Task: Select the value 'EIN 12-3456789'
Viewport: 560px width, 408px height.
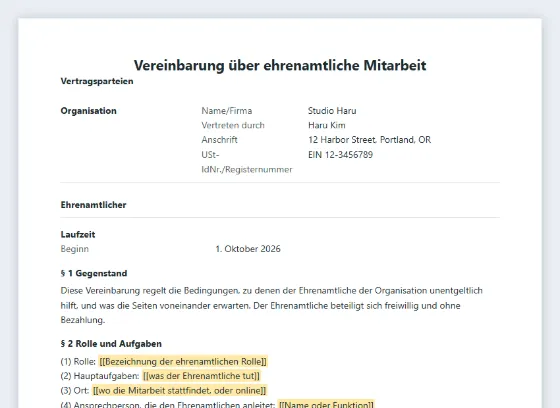Action: 340,155
